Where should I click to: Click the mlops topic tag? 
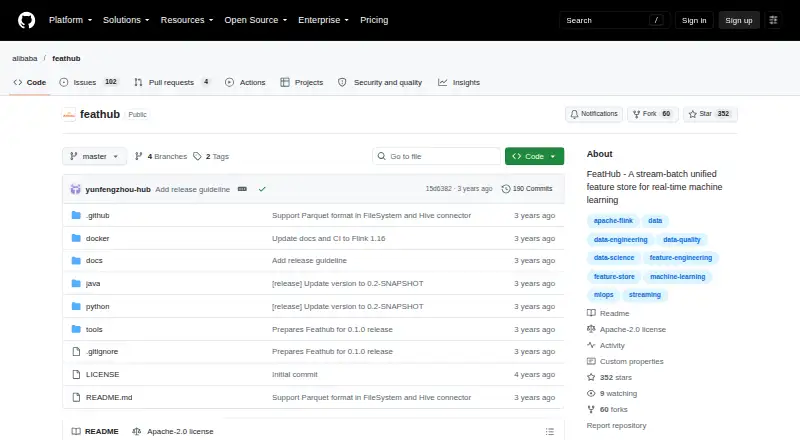pyautogui.click(x=604, y=295)
